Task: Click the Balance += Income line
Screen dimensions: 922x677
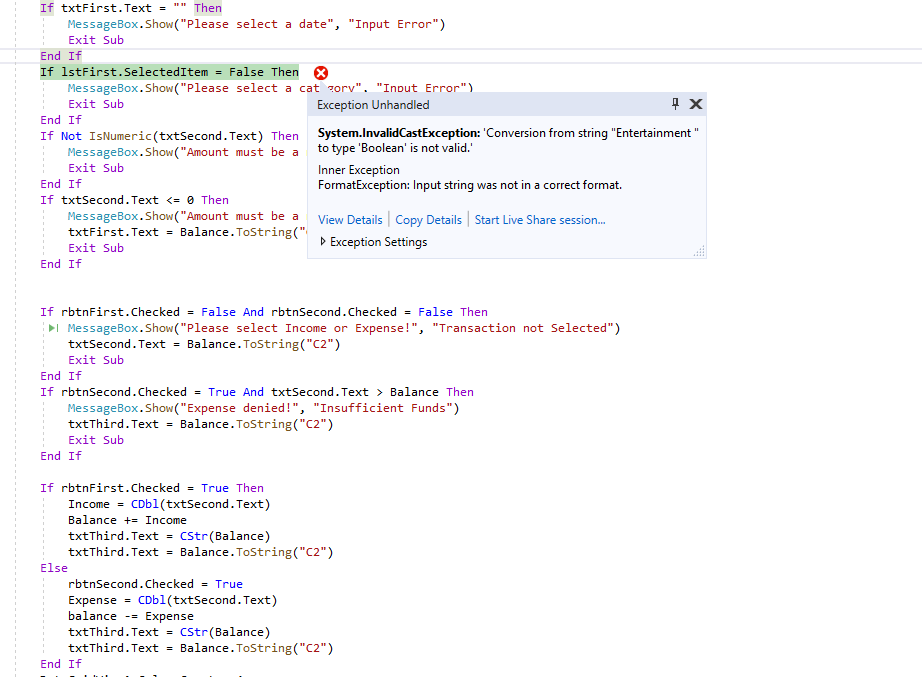Action: 123,519
